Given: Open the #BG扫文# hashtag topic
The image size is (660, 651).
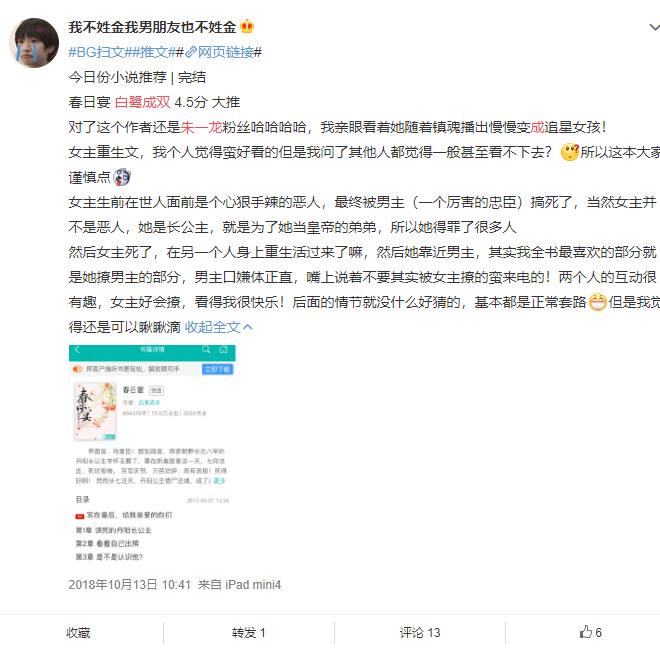Looking at the screenshot, I should coord(97,52).
